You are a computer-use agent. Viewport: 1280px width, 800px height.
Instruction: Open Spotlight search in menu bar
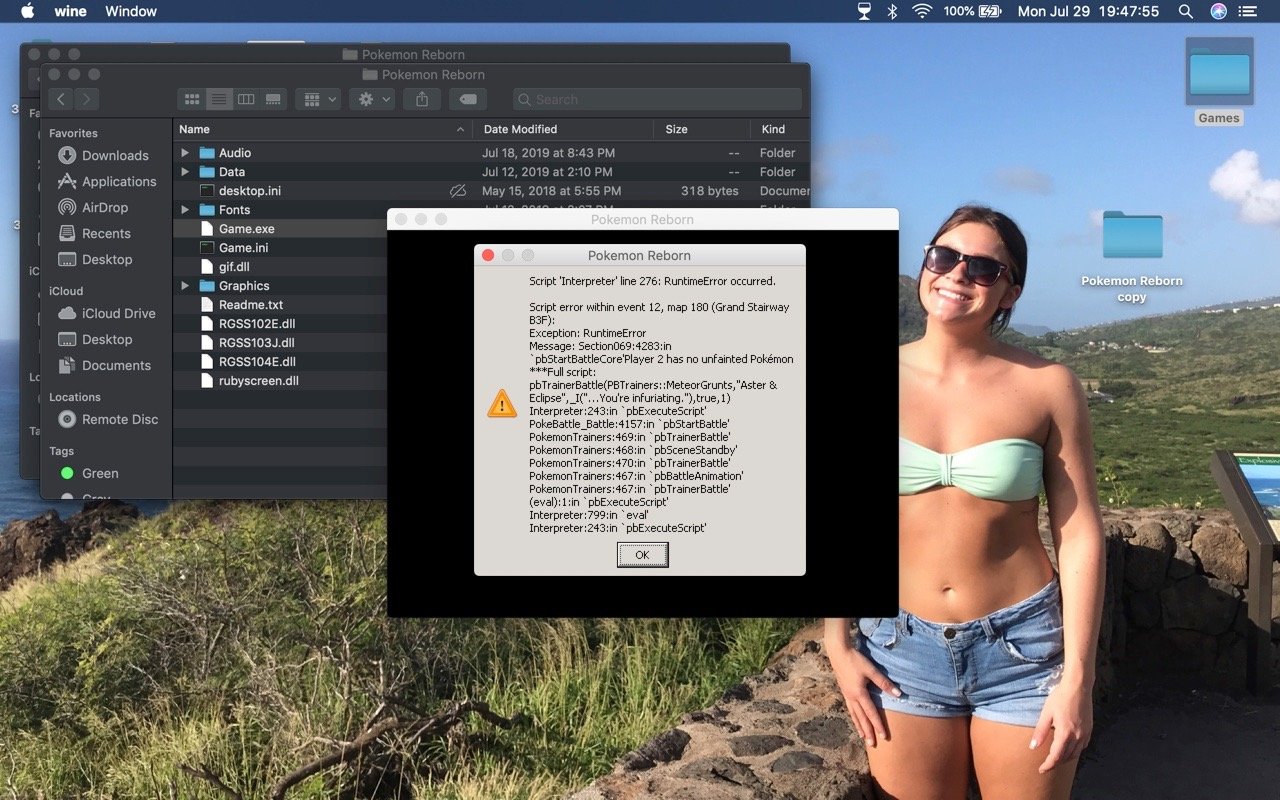click(1185, 11)
